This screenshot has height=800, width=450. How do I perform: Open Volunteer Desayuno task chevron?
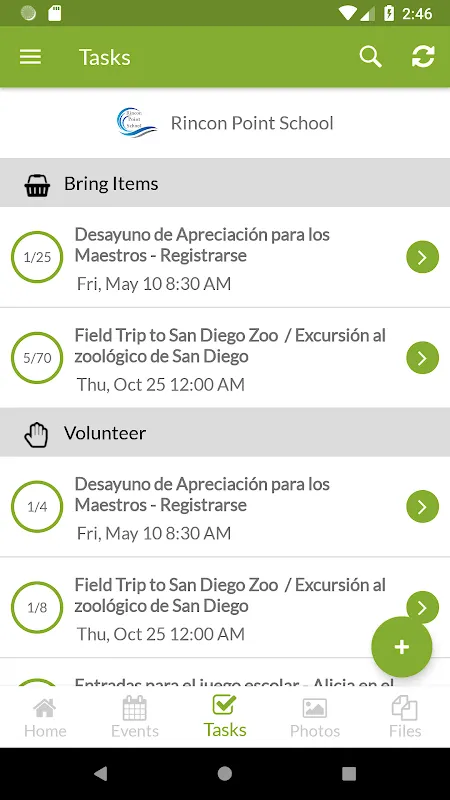point(422,506)
